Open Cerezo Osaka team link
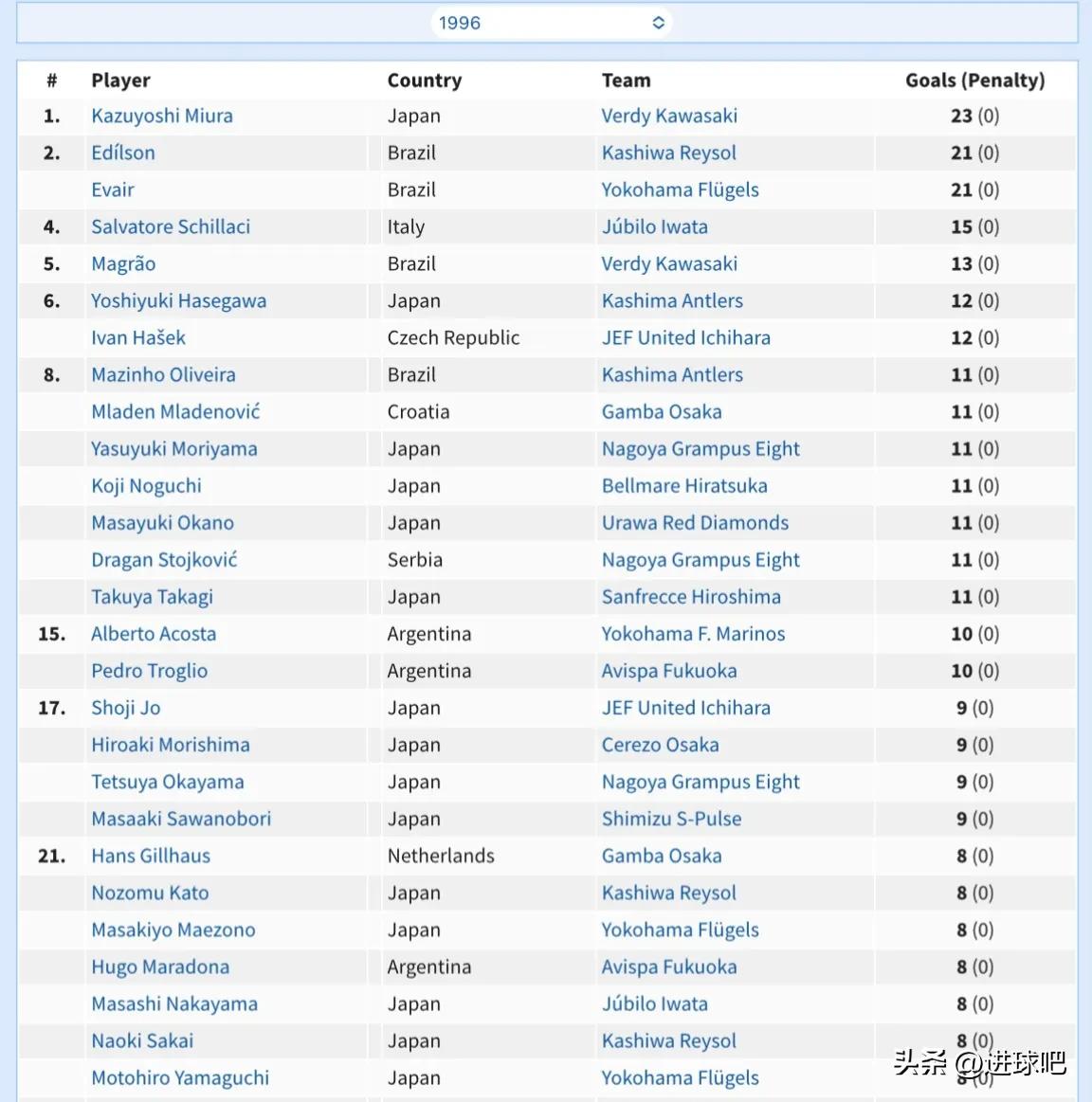Viewport: 1092px width, 1102px height. click(660, 745)
